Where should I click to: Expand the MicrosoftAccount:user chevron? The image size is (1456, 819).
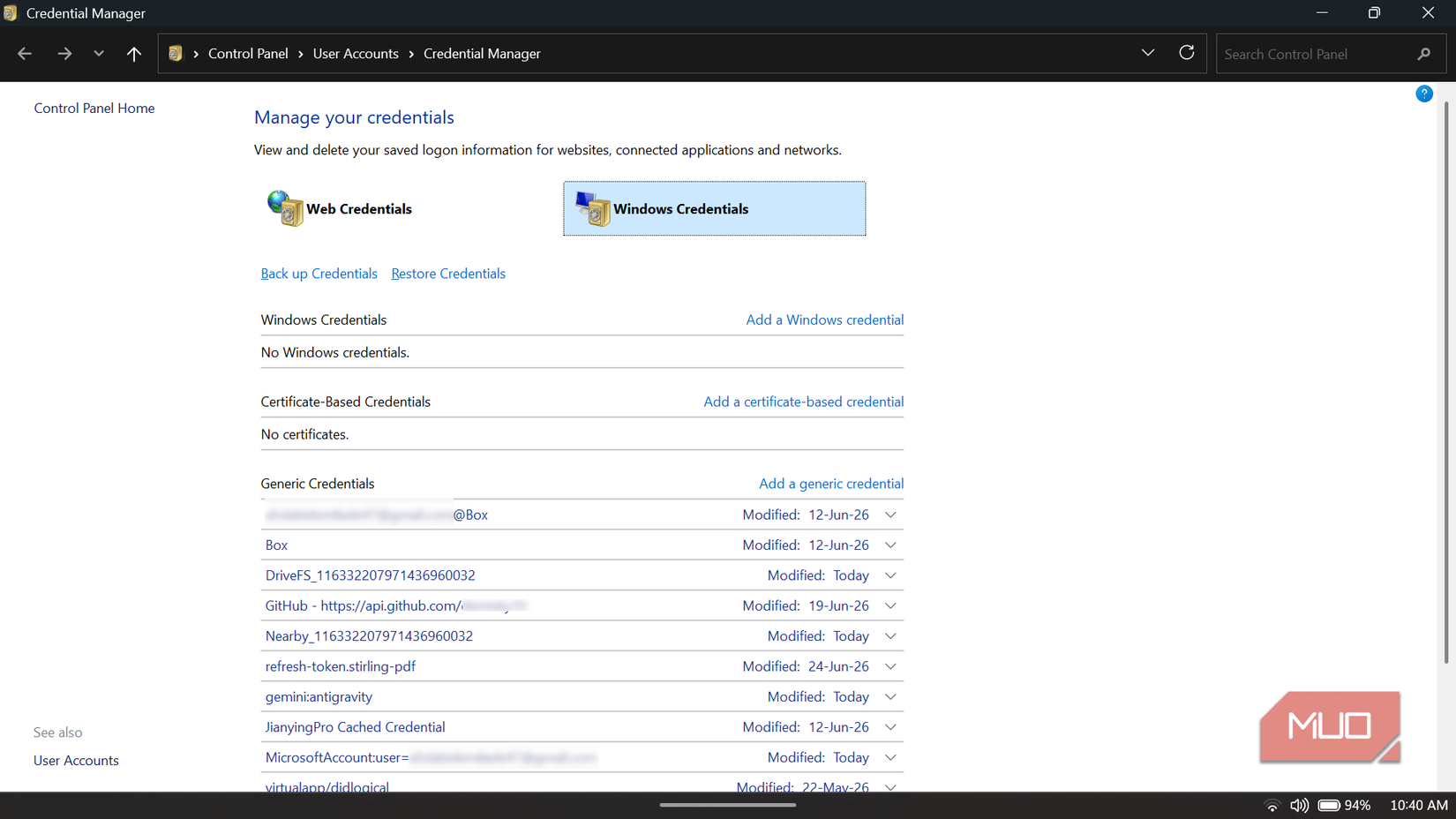pyautogui.click(x=890, y=757)
